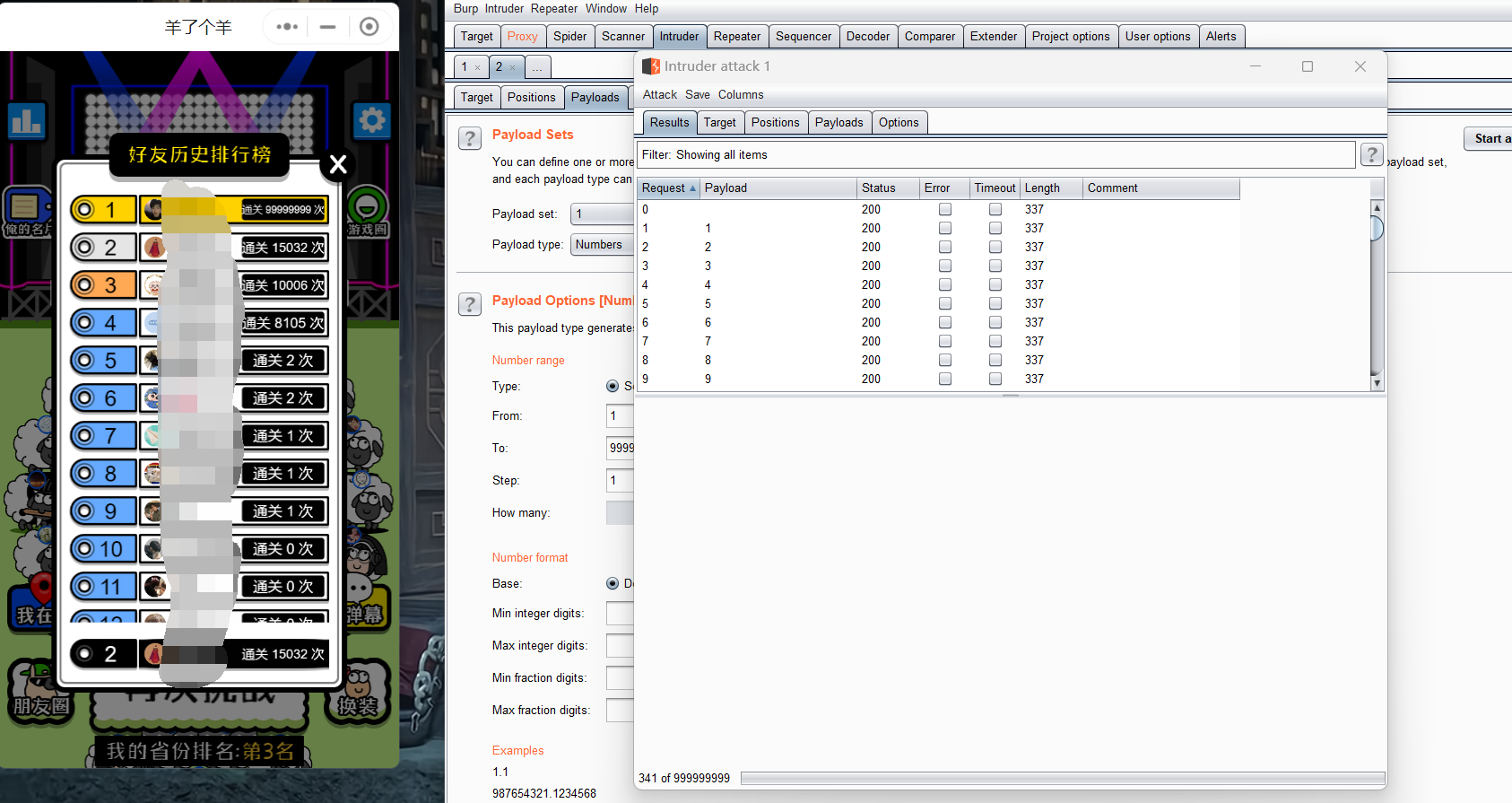Open the Columns menu in attack window
Screen dimensions: 1512x803
pos(741,95)
